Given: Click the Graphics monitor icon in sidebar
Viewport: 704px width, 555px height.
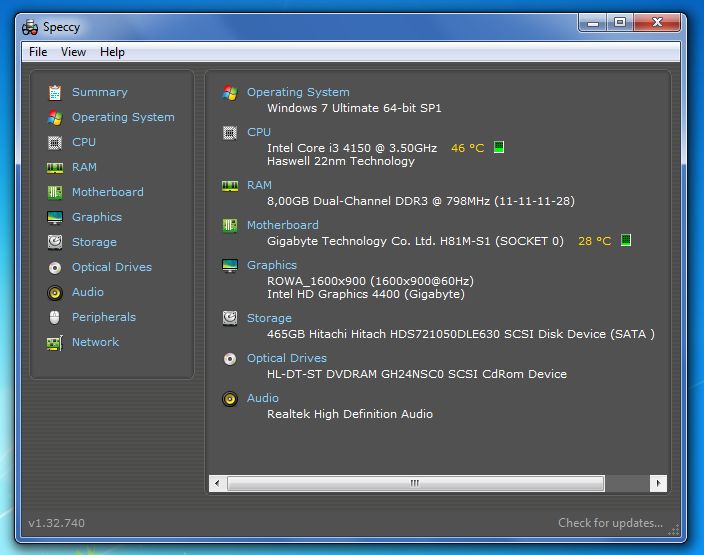Looking at the screenshot, I should click(55, 218).
